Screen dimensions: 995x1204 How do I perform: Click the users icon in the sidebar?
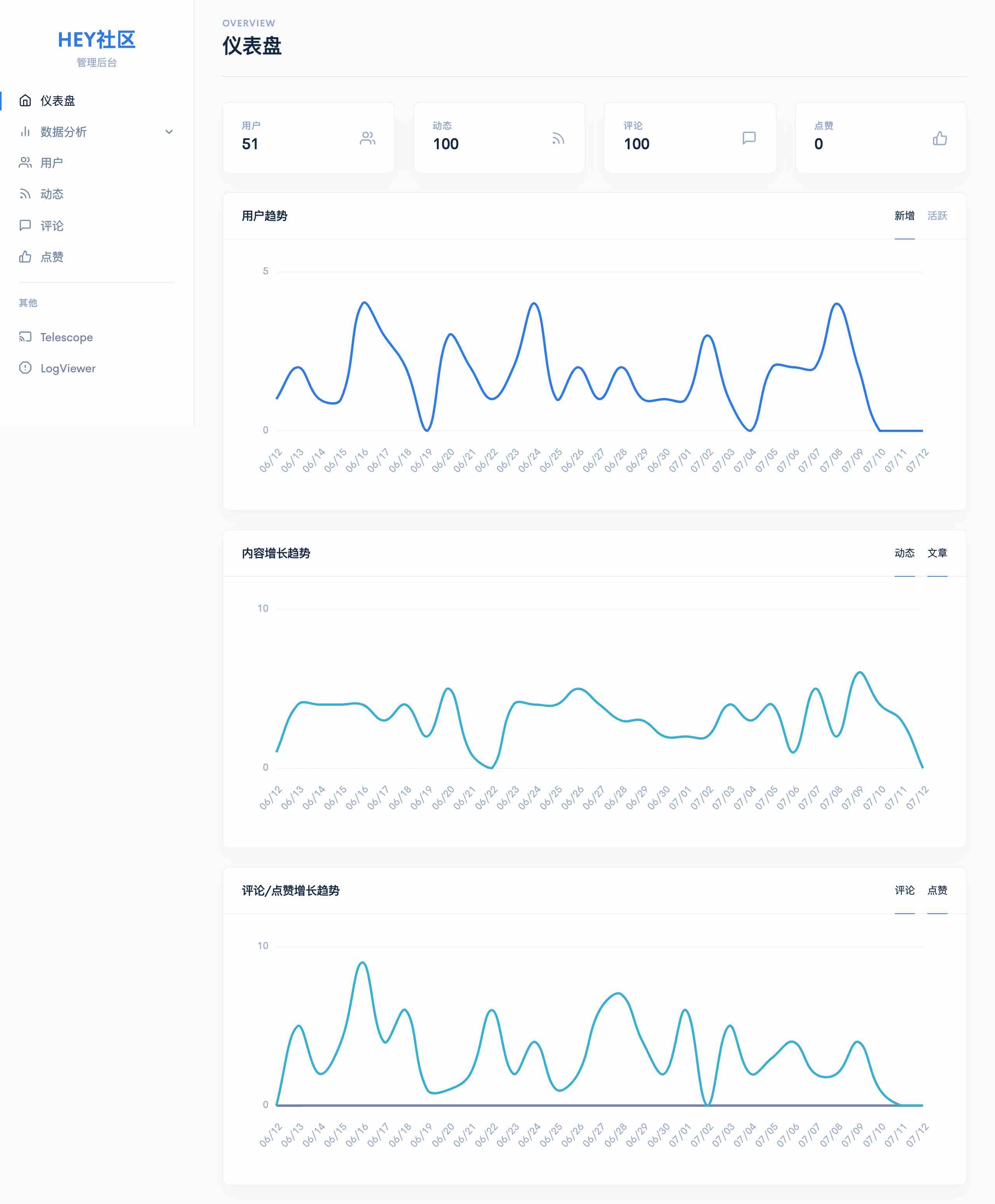tap(25, 163)
